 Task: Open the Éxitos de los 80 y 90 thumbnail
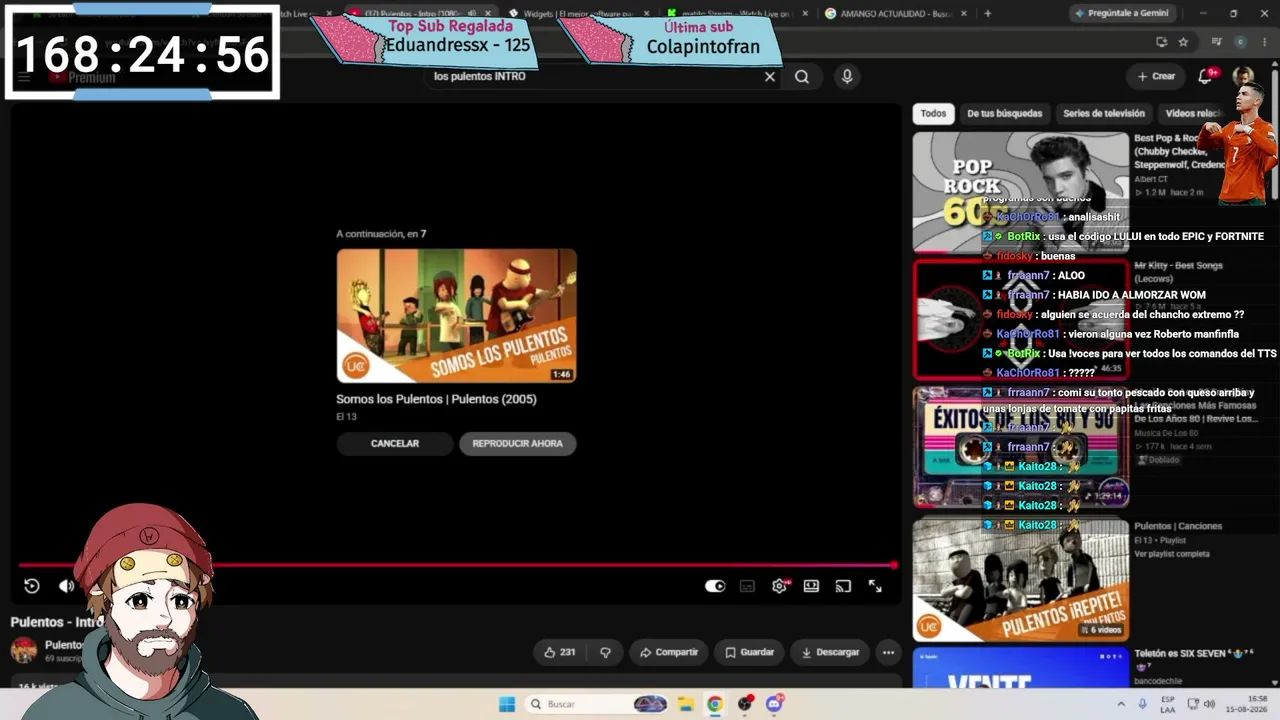point(1021,447)
